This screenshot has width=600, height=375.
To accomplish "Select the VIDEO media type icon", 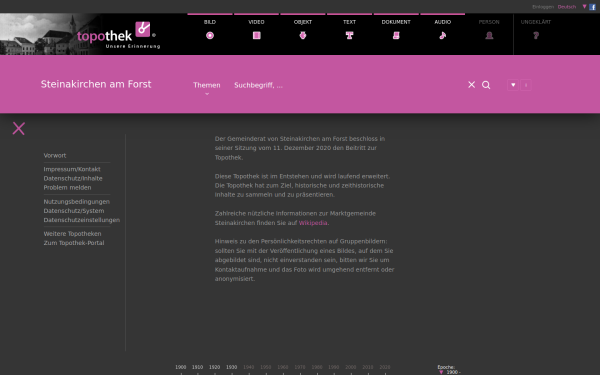I will (256, 36).
